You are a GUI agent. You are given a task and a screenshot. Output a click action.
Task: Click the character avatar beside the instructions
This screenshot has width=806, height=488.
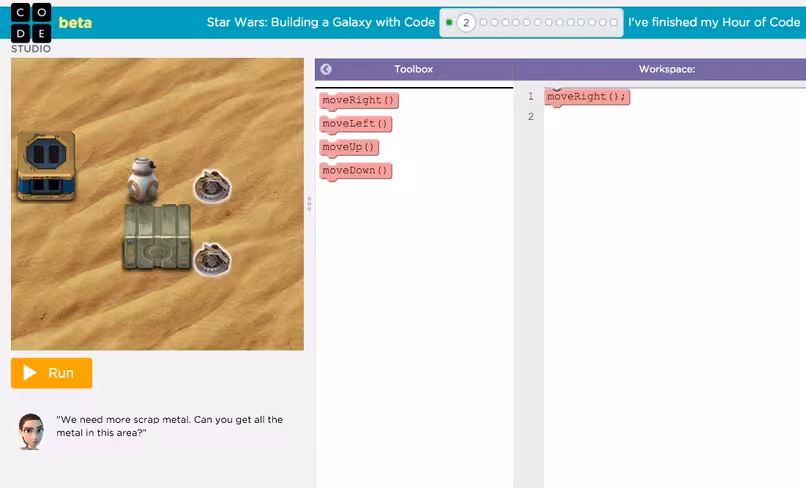point(31,431)
